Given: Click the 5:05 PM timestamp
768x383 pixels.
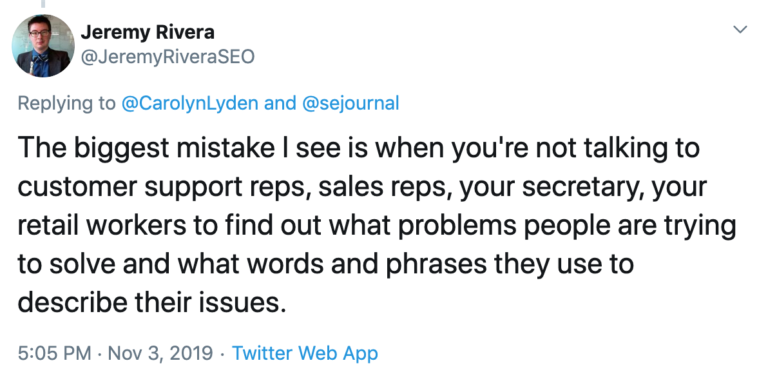Looking at the screenshot, I should tap(54, 353).
